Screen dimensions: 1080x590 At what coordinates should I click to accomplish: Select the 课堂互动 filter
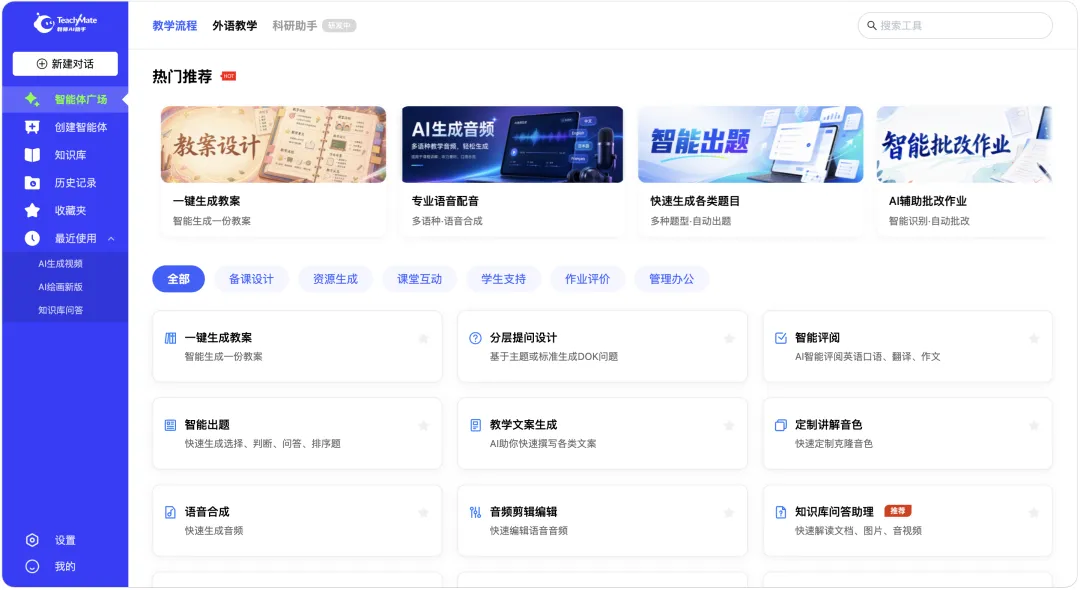(419, 279)
